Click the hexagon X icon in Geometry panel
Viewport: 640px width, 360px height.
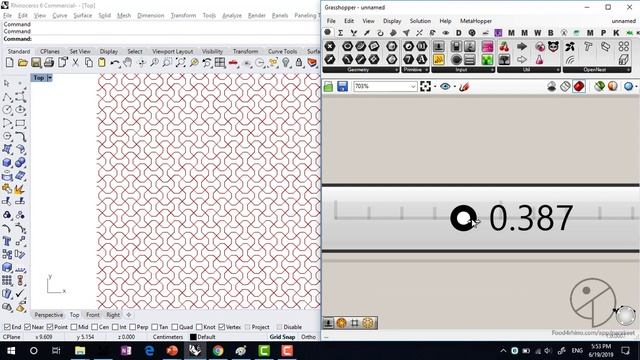click(x=330, y=47)
